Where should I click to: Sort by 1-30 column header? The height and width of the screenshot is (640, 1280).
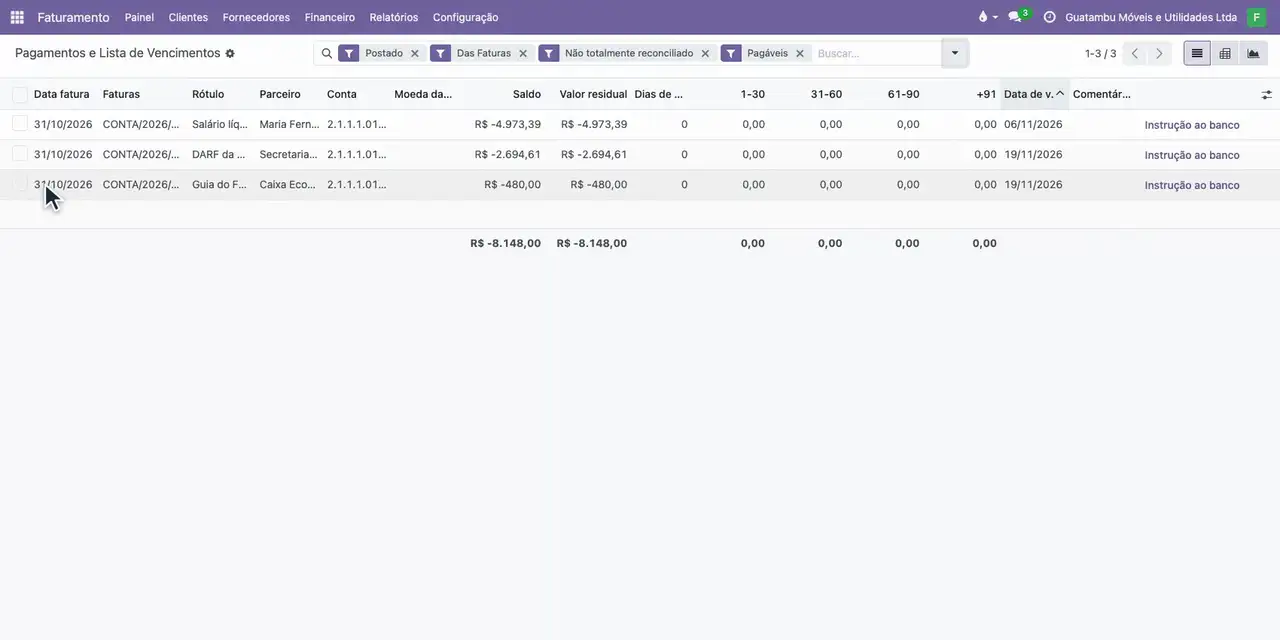(x=753, y=94)
